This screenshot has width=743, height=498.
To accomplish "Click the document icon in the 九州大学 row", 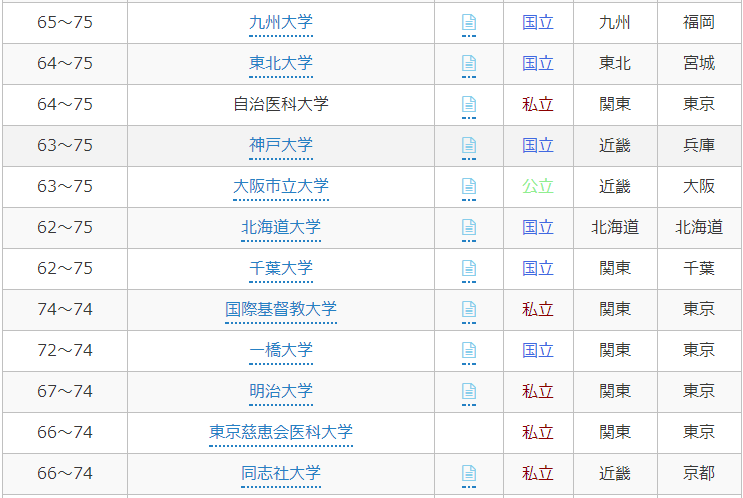I will pos(468,22).
